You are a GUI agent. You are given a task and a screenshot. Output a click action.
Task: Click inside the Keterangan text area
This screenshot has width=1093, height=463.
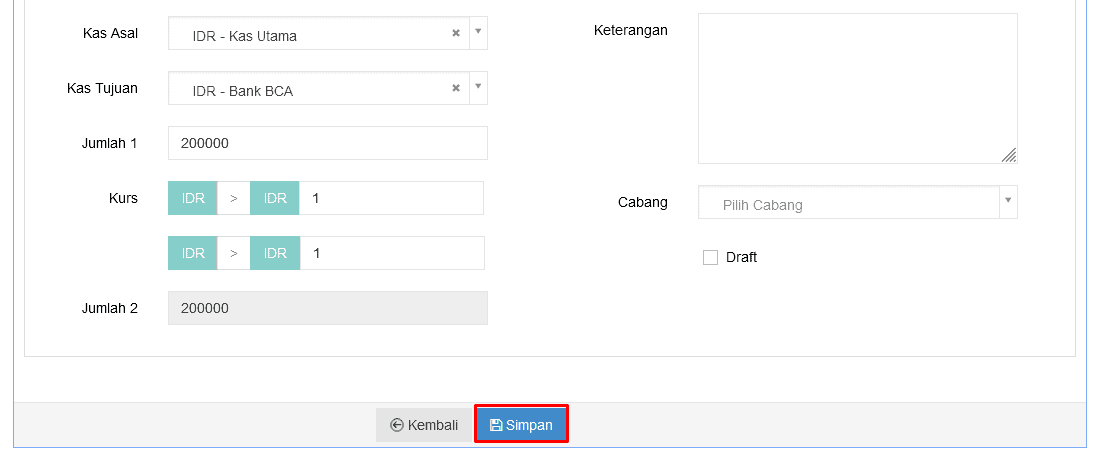(x=856, y=86)
